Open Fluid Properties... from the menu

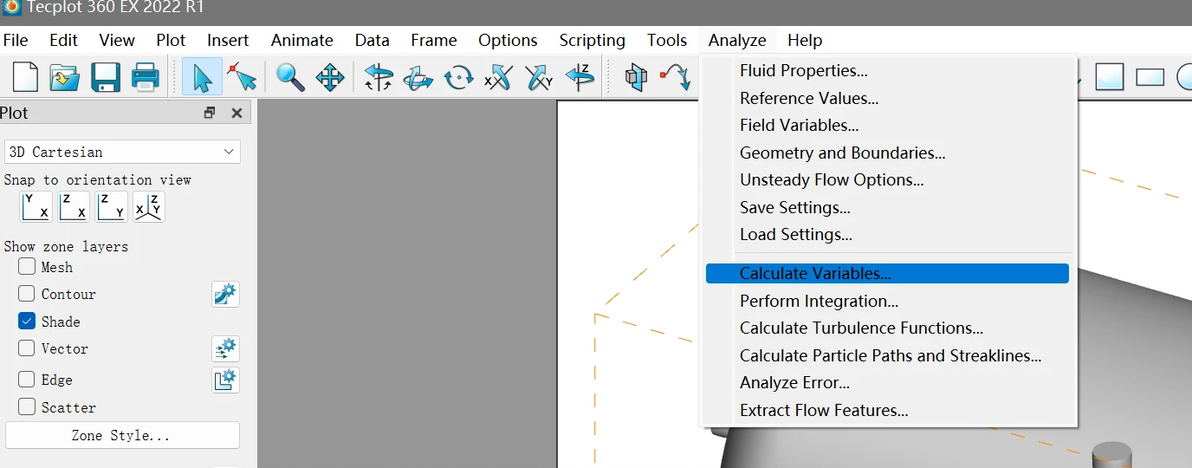(x=803, y=71)
